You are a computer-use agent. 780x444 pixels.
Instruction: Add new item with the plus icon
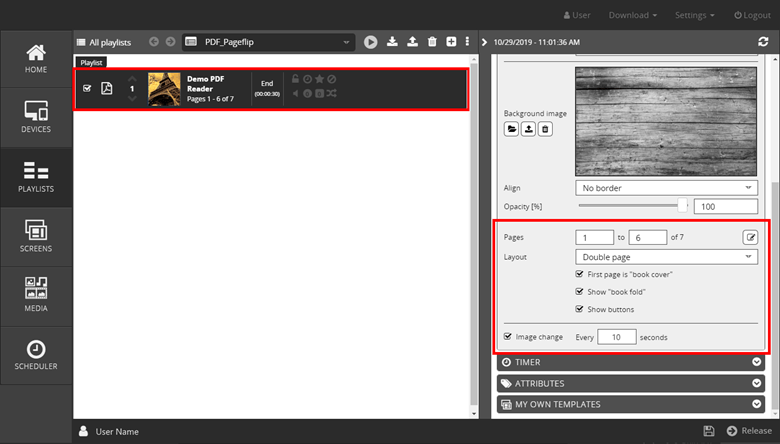click(x=451, y=42)
